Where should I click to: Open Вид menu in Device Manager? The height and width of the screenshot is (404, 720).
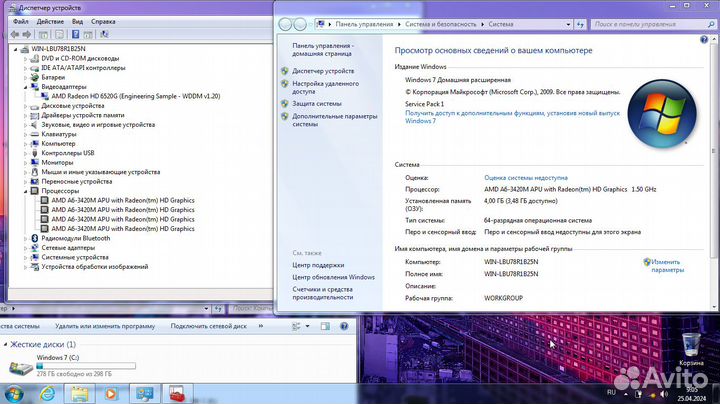[77, 22]
